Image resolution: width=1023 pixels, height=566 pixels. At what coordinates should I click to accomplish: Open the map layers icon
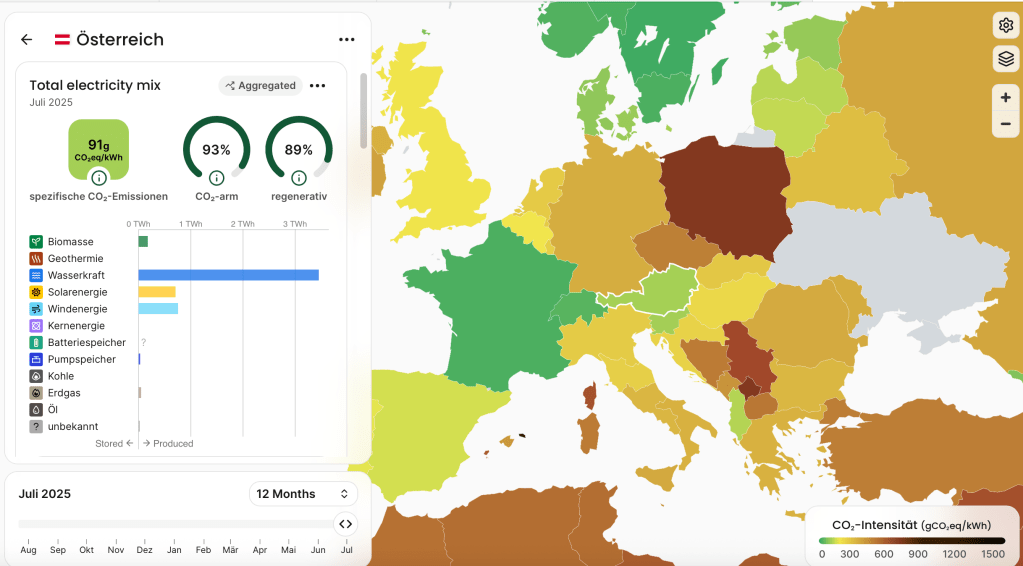[1005, 59]
